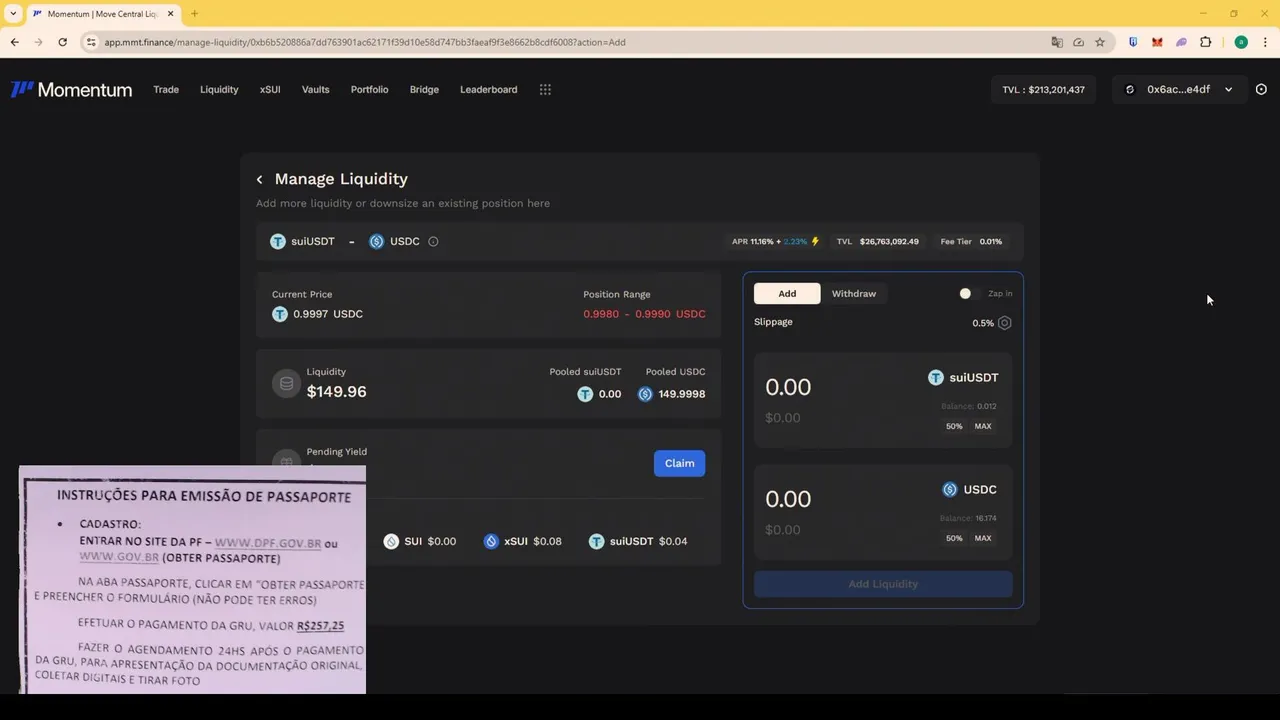Click the xSUI reward token icon
The image size is (1280, 720).
coord(491,541)
